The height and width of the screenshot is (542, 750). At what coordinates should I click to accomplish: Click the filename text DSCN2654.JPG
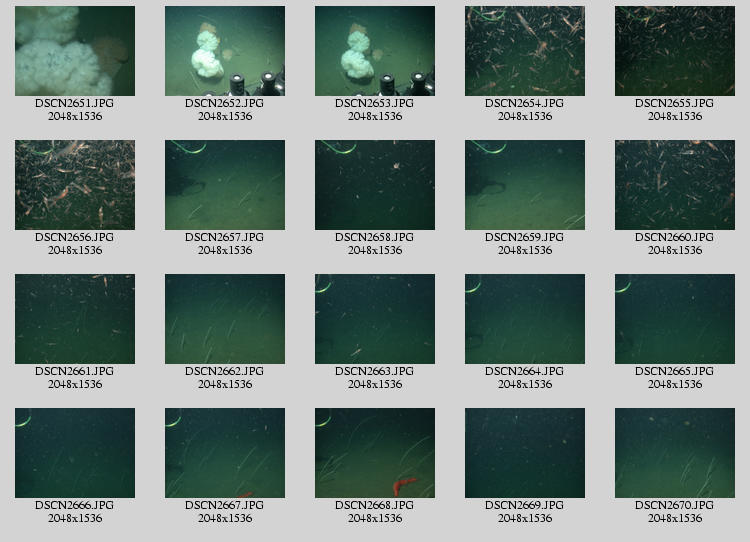coord(525,103)
